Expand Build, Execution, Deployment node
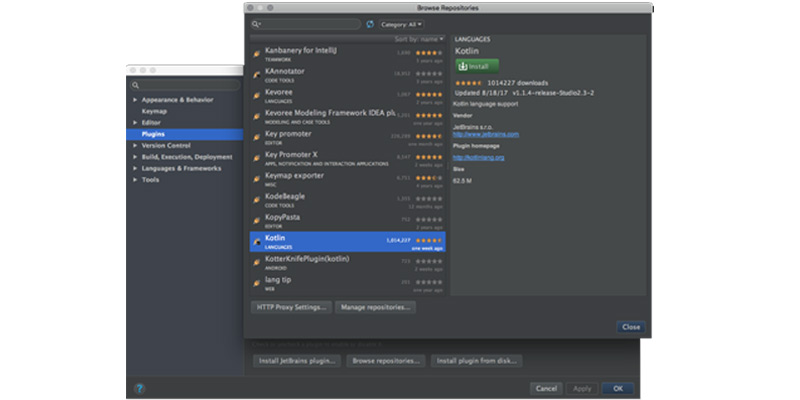The image size is (800, 400). point(135,157)
